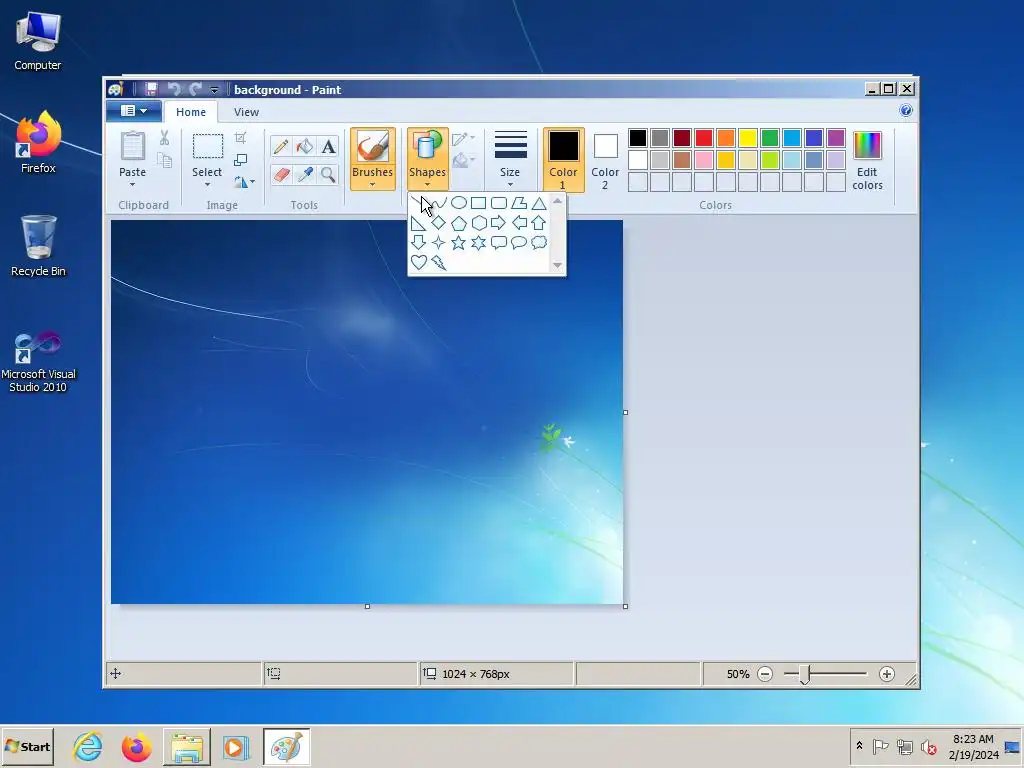Toggle Color 2 selection
The image size is (1024, 768).
pyautogui.click(x=605, y=159)
